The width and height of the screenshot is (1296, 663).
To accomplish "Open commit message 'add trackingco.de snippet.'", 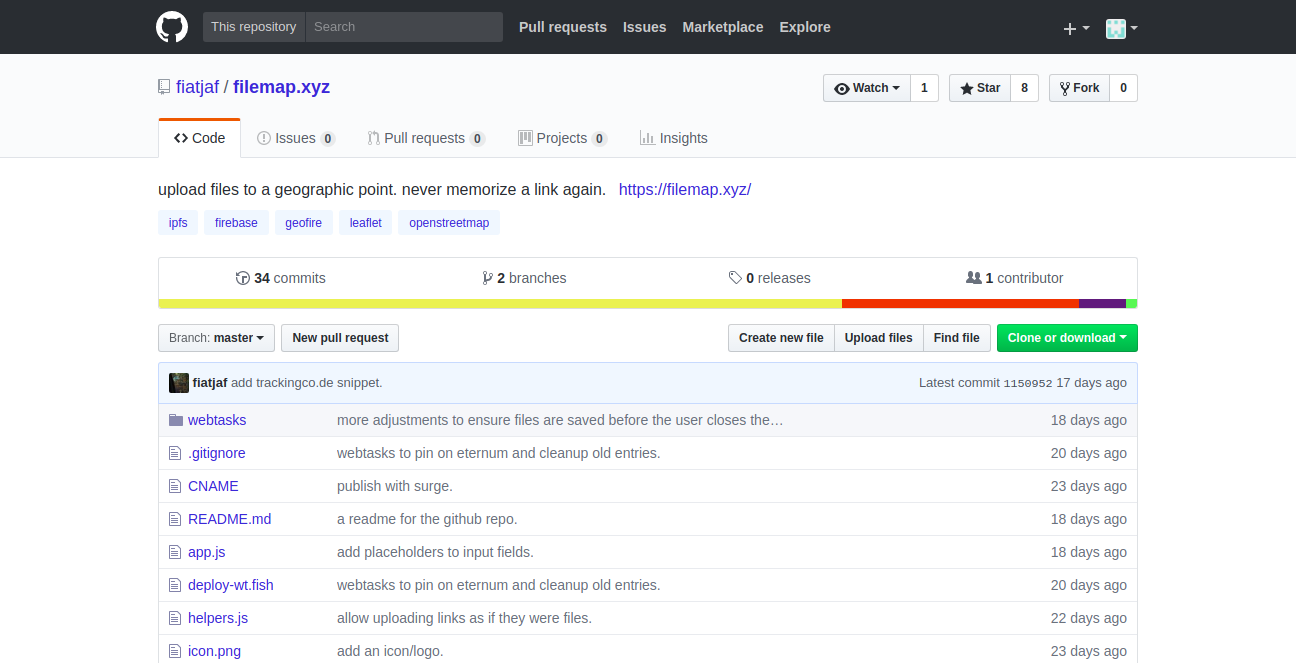I will pyautogui.click(x=307, y=382).
